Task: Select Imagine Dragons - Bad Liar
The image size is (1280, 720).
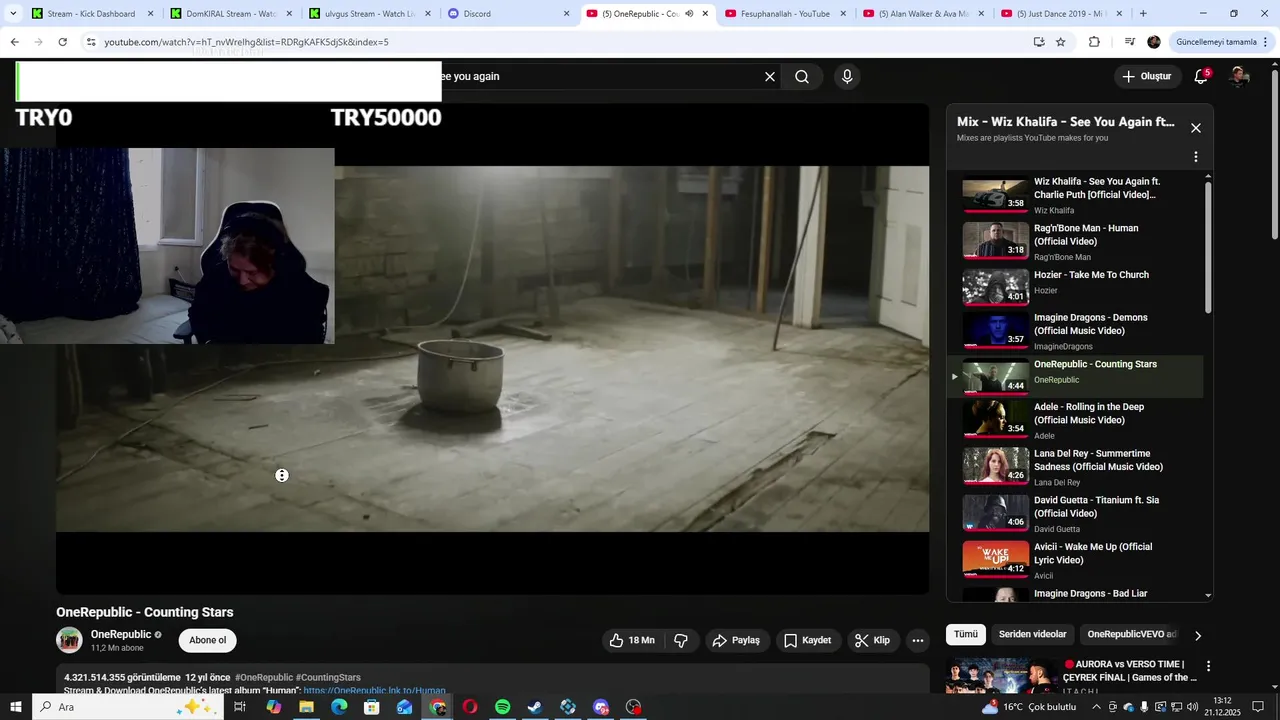Action: click(1075, 594)
